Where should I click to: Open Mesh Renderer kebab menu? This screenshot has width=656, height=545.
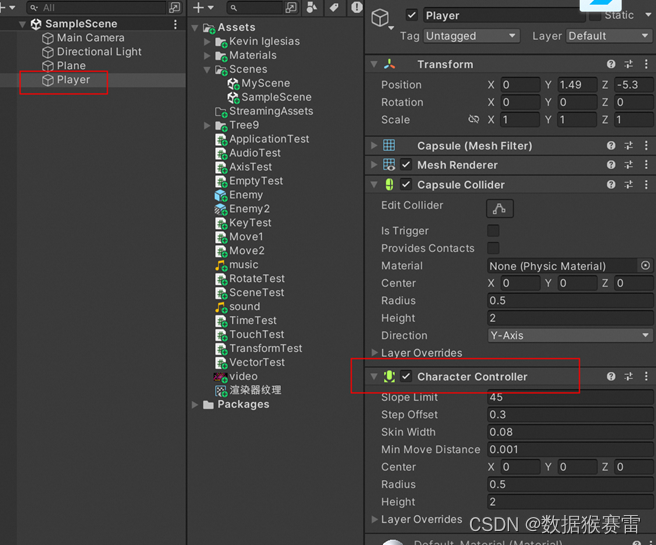pyautogui.click(x=646, y=165)
